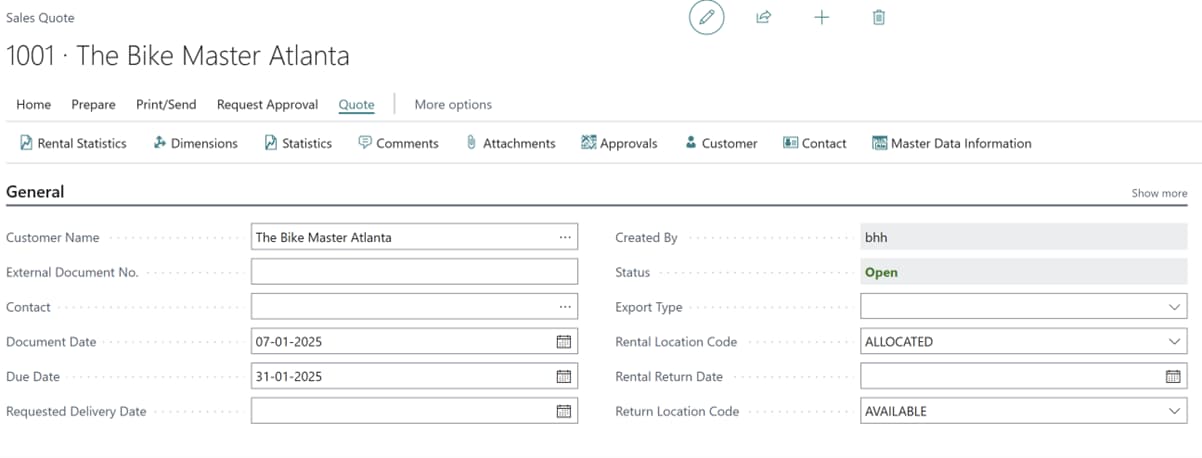Click the trash can delete icon
This screenshot has width=1202, height=458.
pos(878,18)
